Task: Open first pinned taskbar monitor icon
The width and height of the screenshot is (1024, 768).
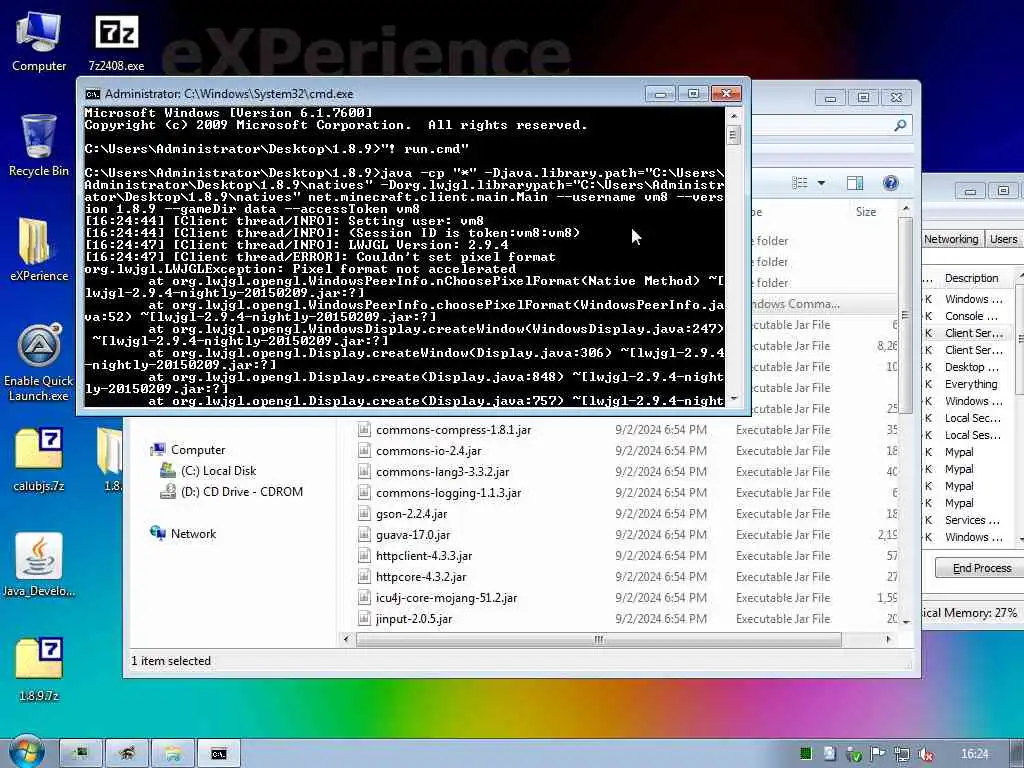Action: pyautogui.click(x=81, y=754)
